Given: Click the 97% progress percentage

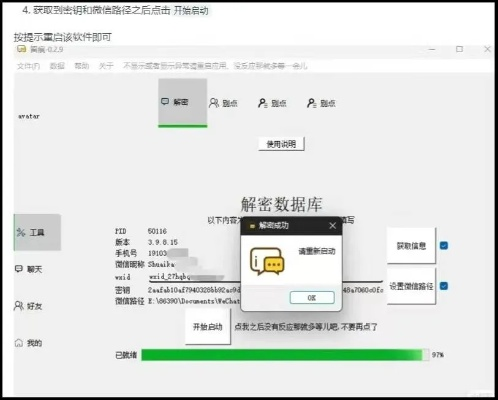Looking at the screenshot, I should (438, 355).
